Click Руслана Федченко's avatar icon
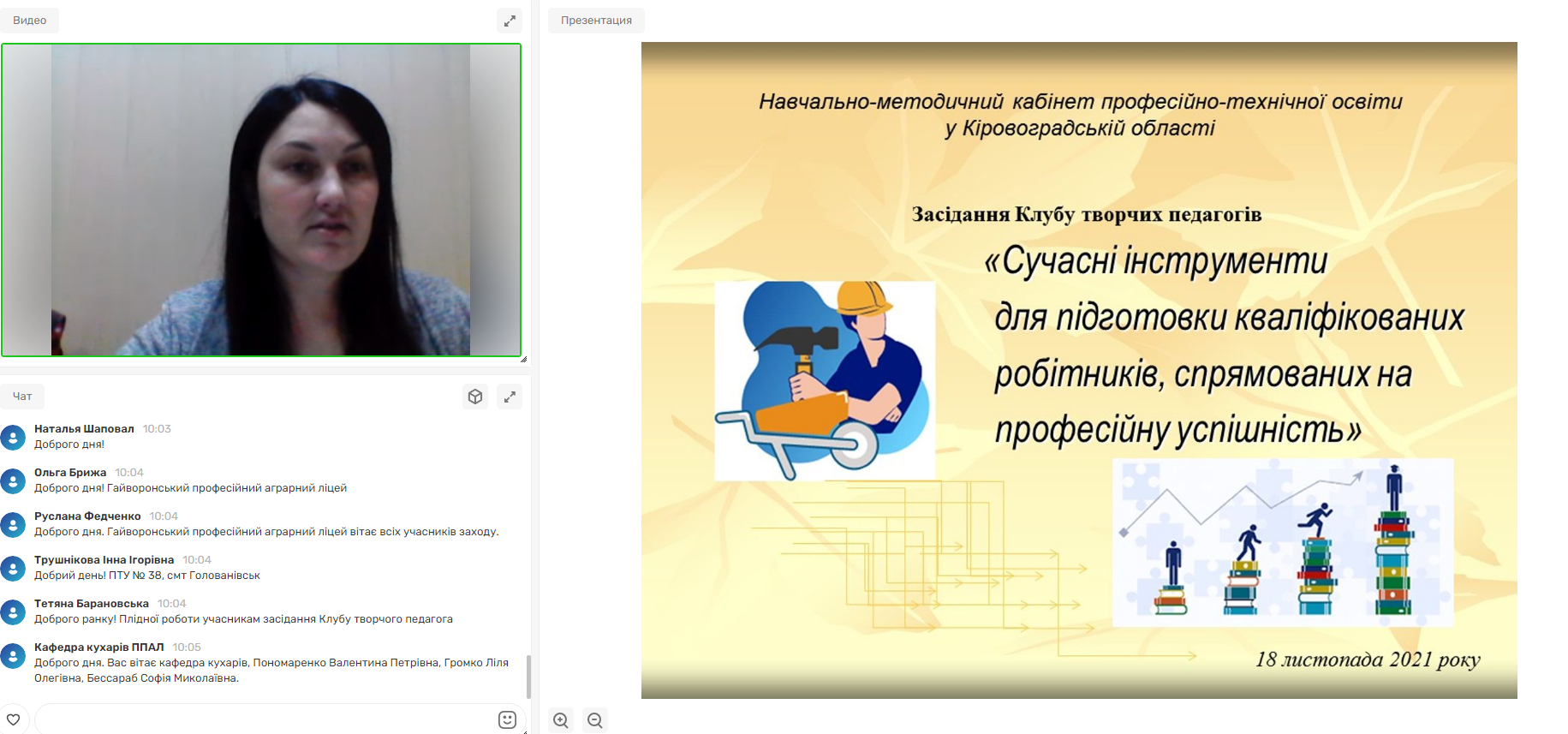 [x=13, y=525]
